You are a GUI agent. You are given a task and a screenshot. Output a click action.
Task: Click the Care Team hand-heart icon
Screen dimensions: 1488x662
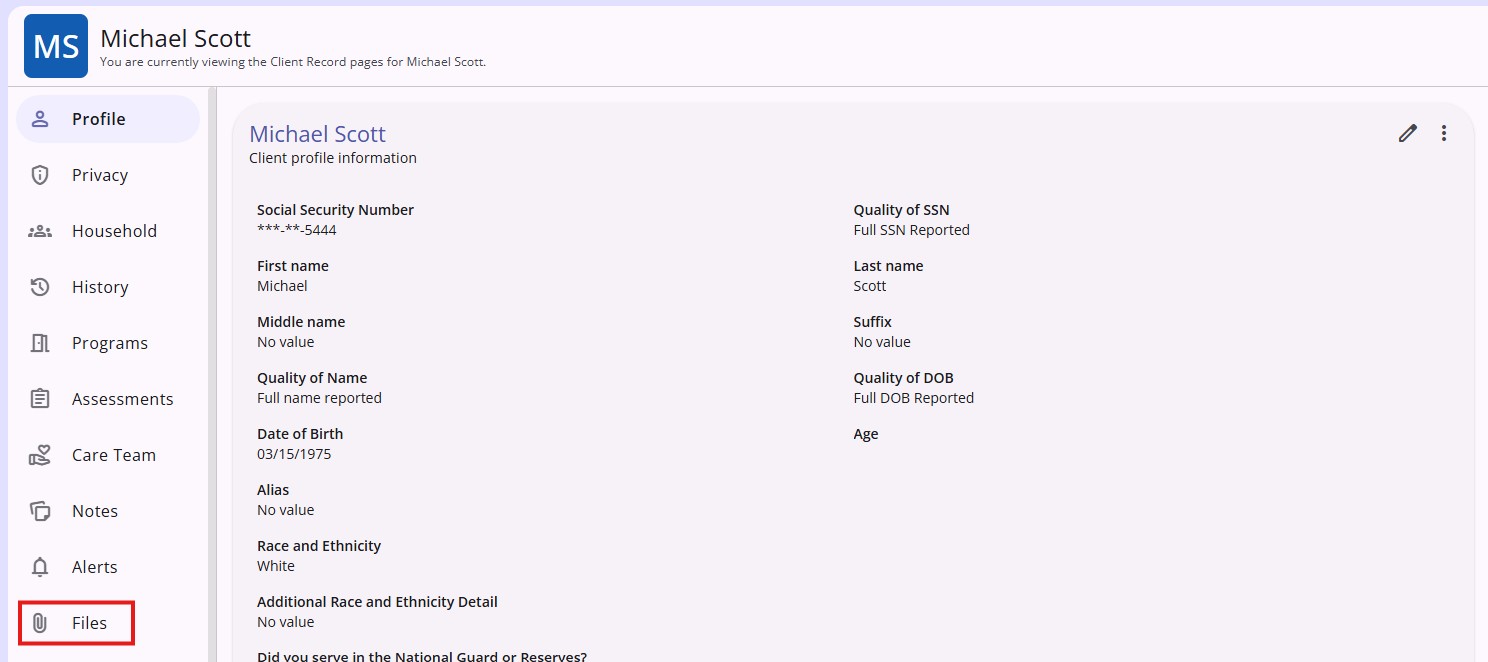(40, 455)
